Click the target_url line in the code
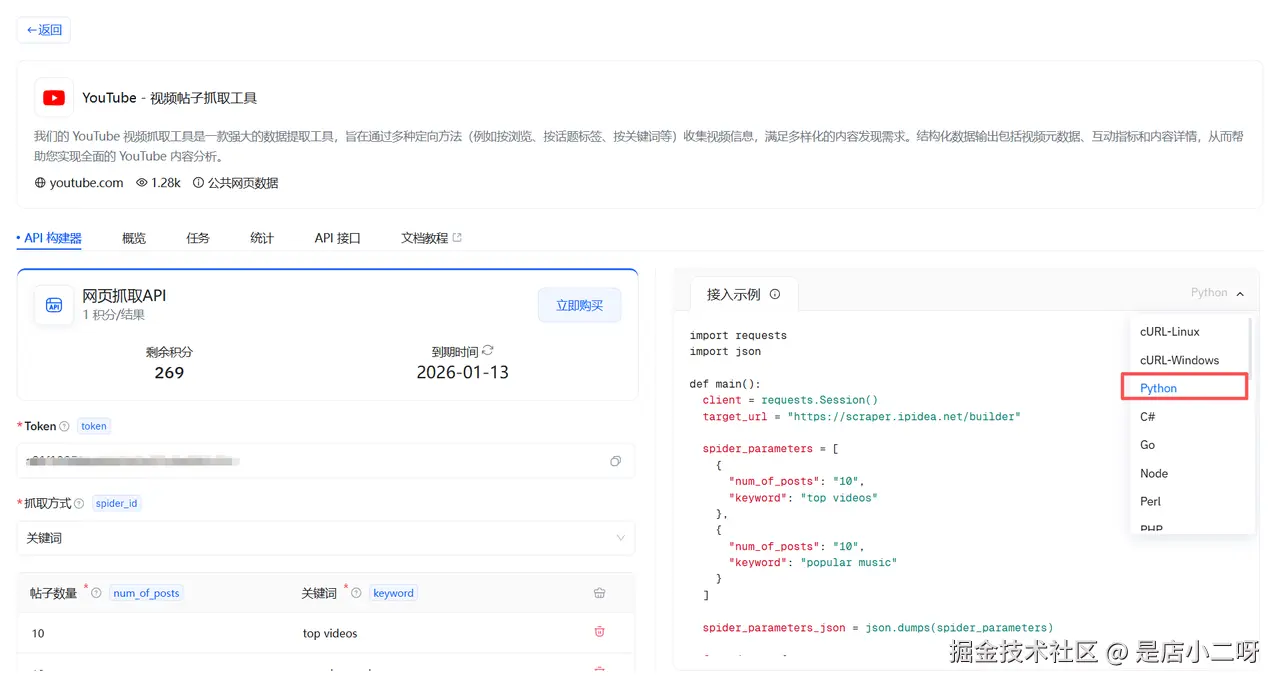The image size is (1280, 686). click(861, 416)
